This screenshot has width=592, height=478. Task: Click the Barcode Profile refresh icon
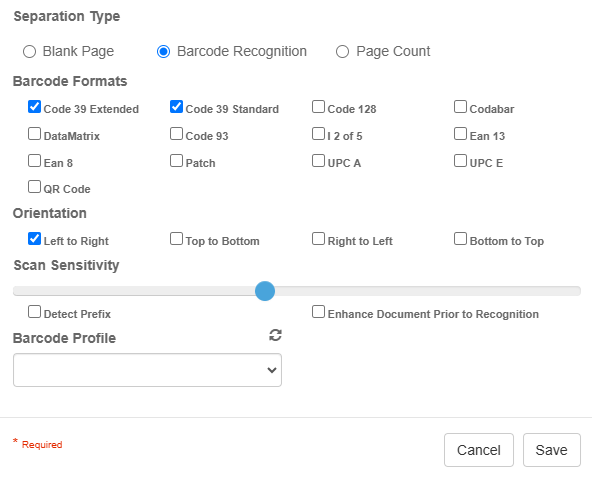[275, 335]
